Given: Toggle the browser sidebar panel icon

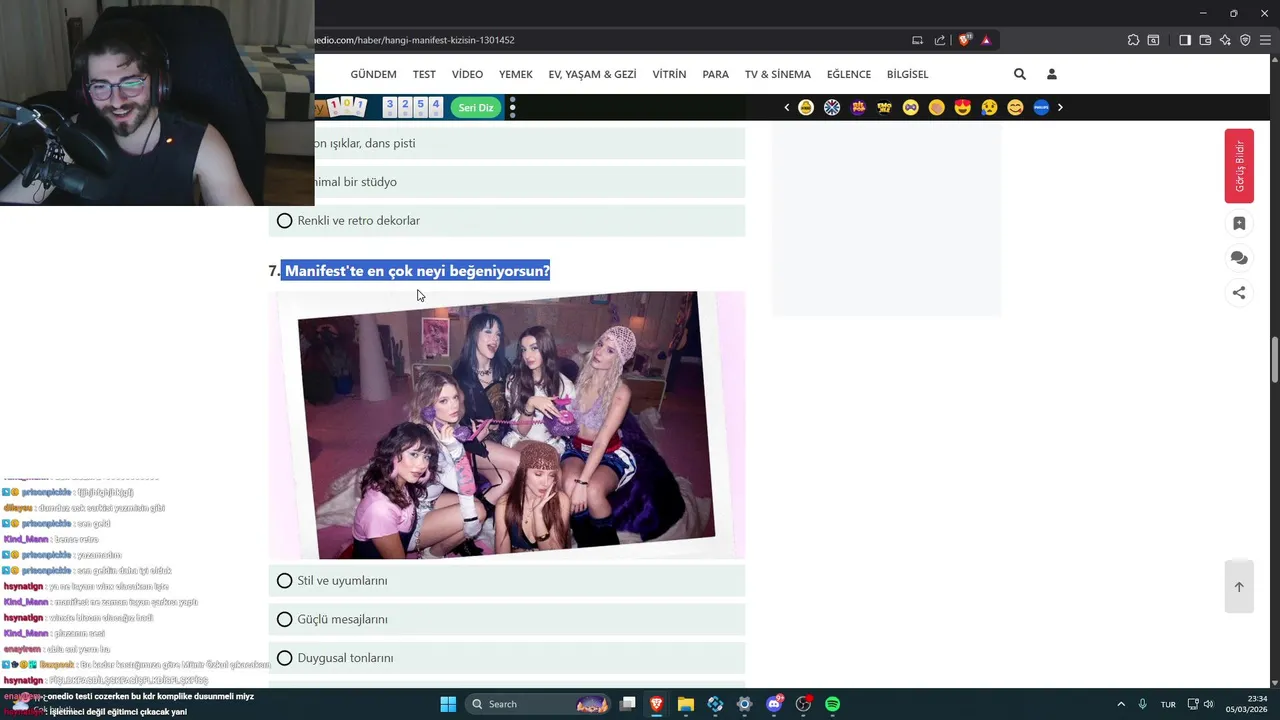Looking at the screenshot, I should tap(1185, 40).
